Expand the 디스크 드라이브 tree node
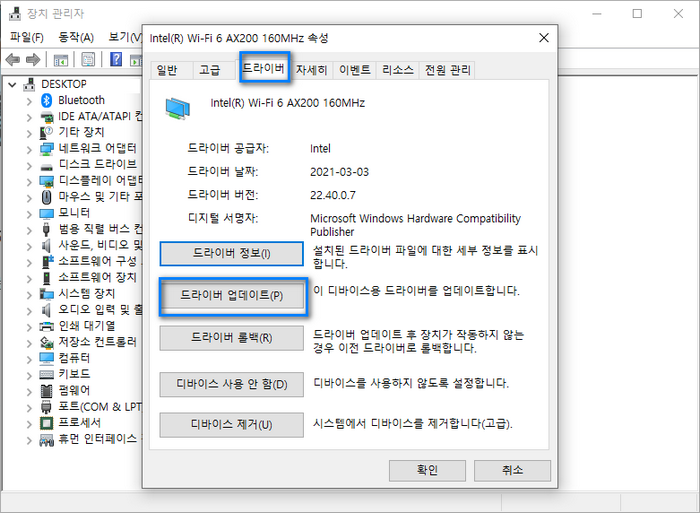Image resolution: width=700 pixels, height=513 pixels. [x=29, y=166]
